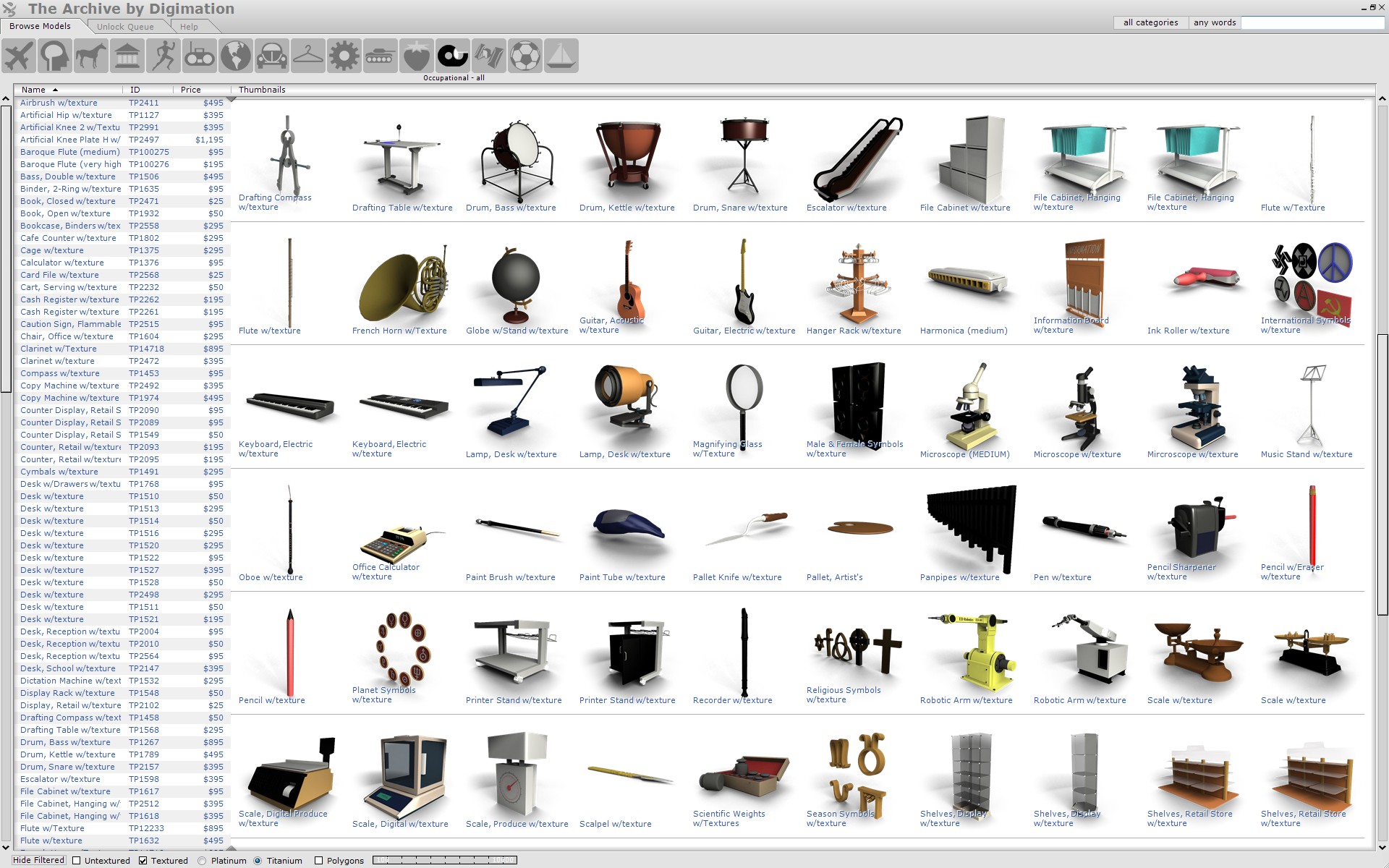Click the search text field
This screenshot has width=1389, height=868.
(x=1313, y=22)
